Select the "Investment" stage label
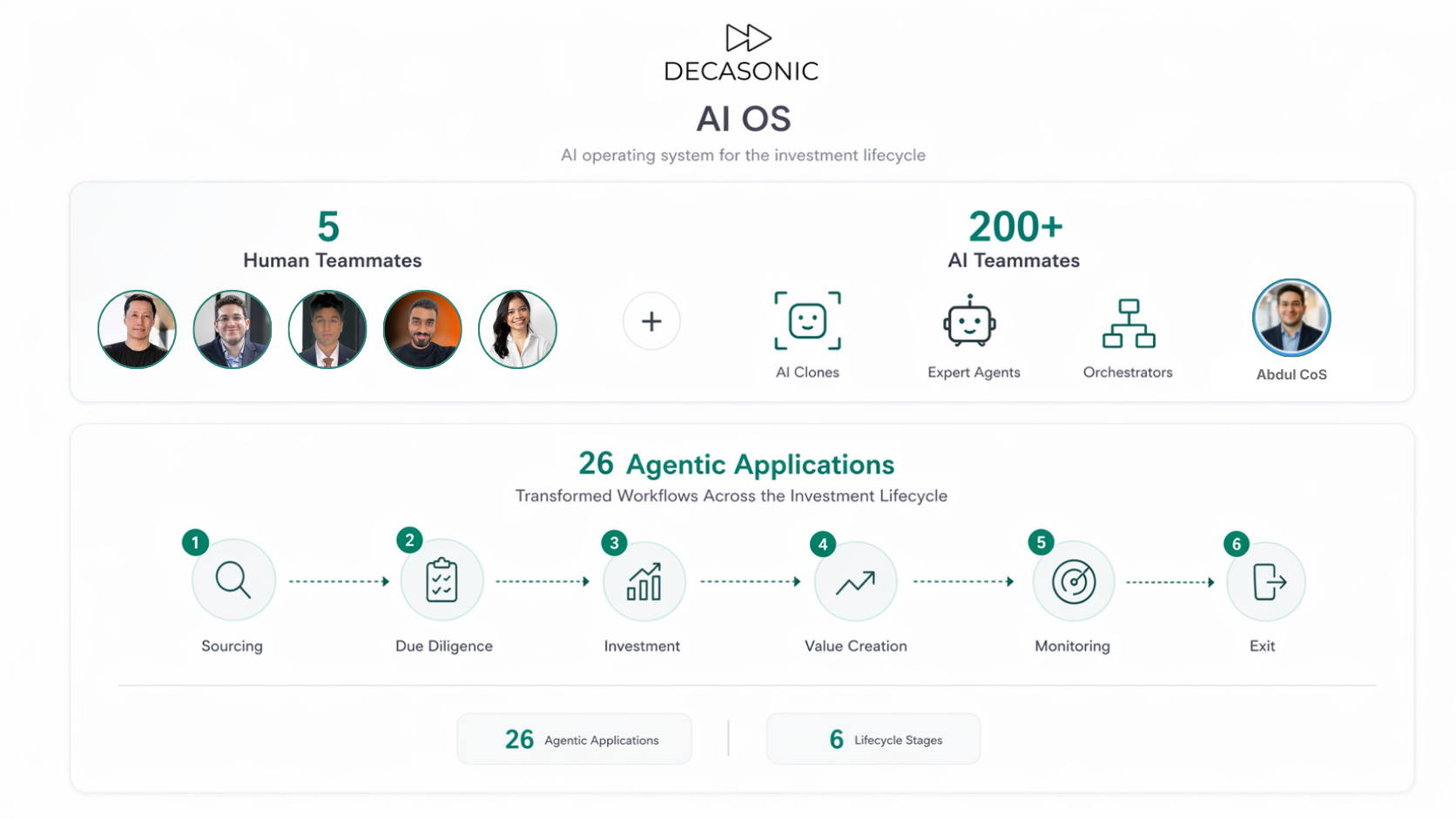 click(x=642, y=646)
